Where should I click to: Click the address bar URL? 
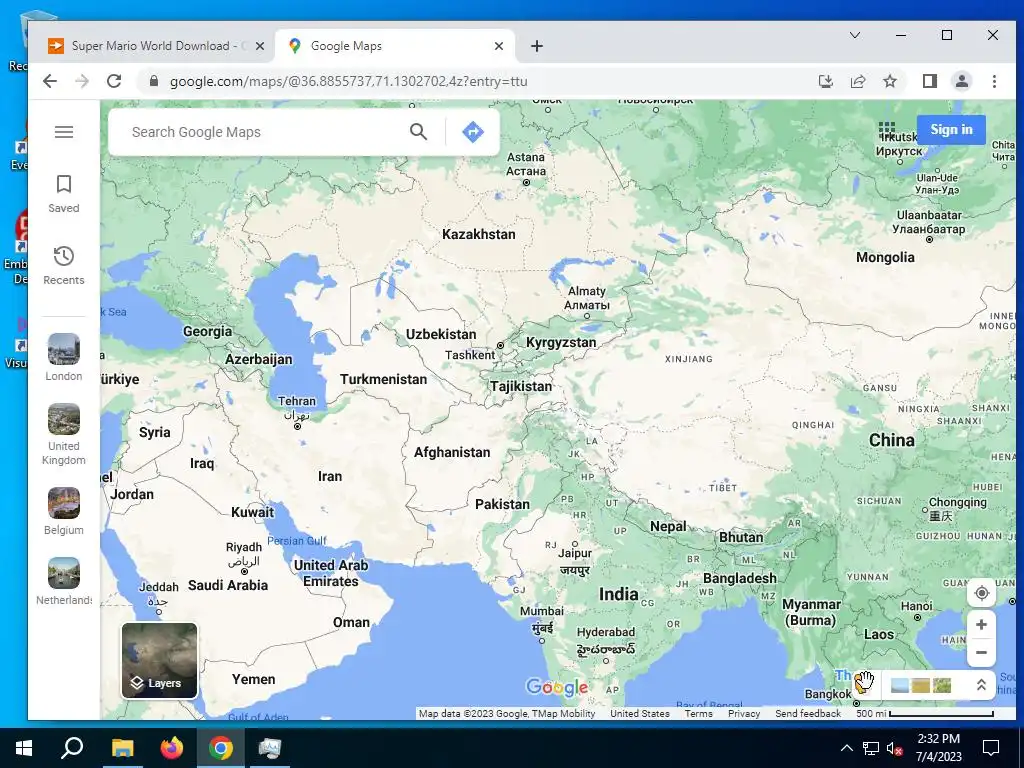(348, 81)
